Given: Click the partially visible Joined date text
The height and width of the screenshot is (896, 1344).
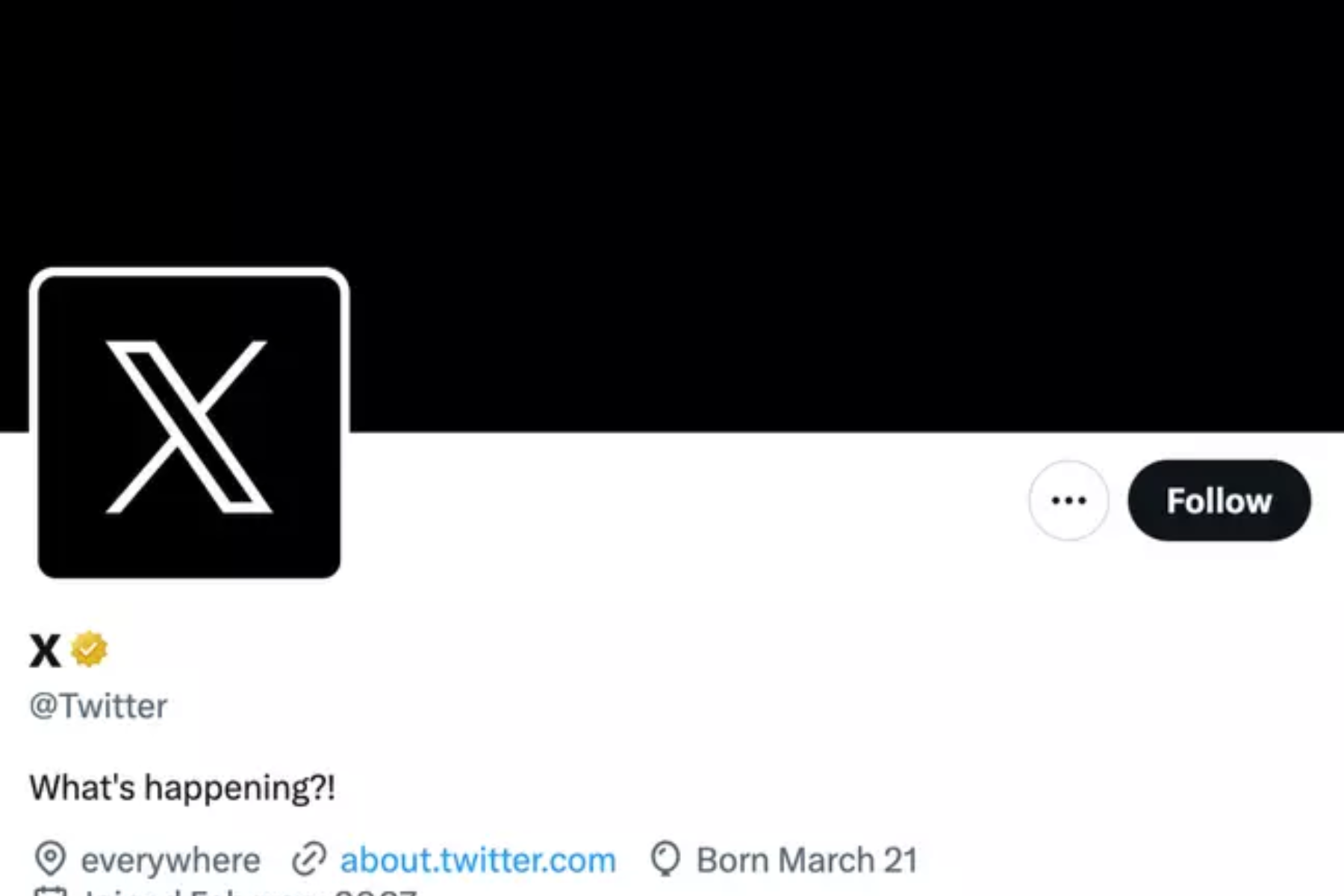Looking at the screenshot, I should 250,892.
